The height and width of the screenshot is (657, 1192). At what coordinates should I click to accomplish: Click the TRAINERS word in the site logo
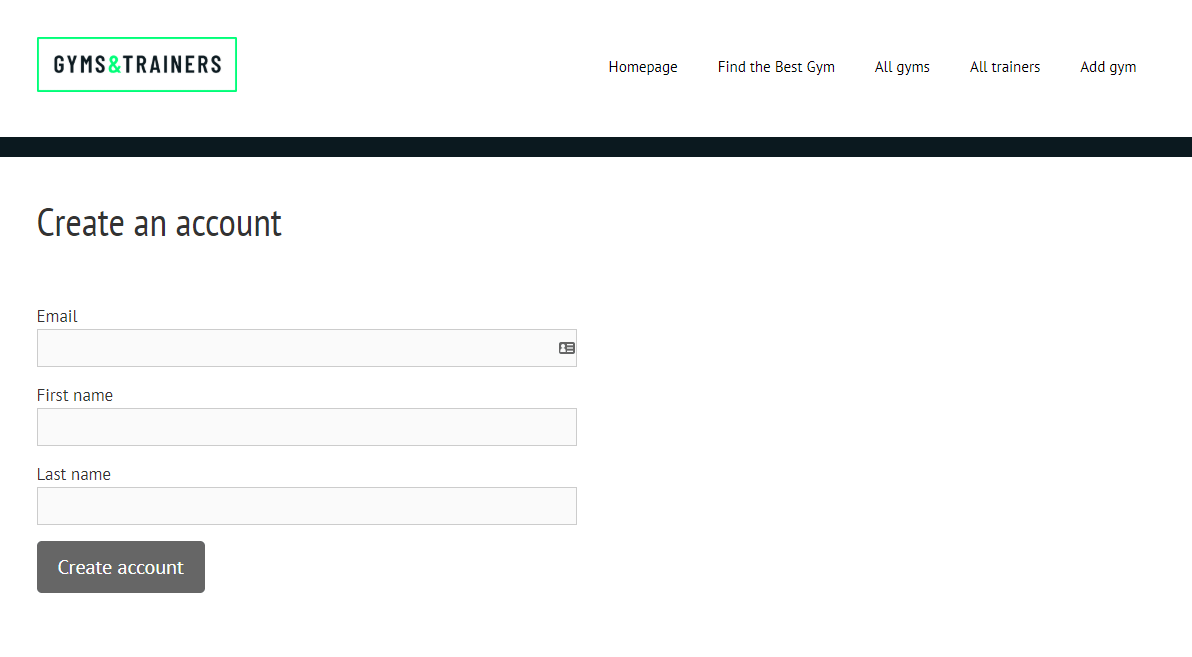pyautogui.click(x=173, y=65)
